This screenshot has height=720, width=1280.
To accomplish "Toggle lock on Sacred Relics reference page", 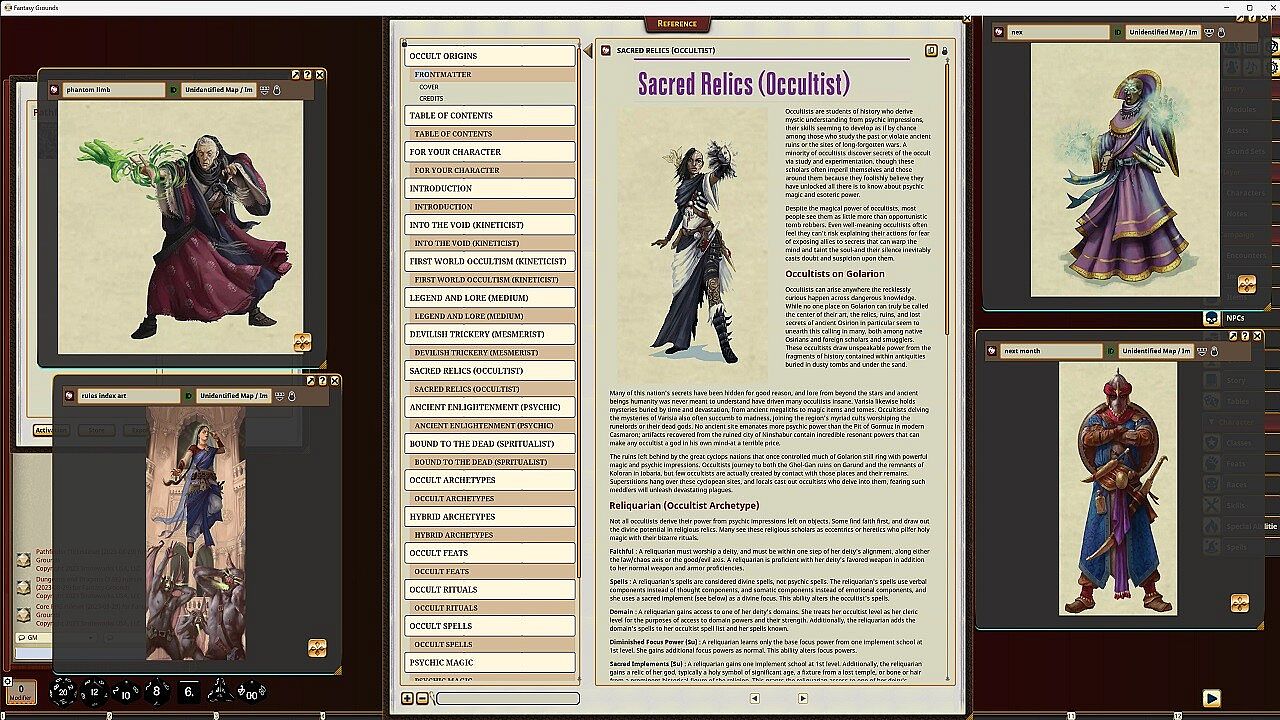I will coord(944,50).
